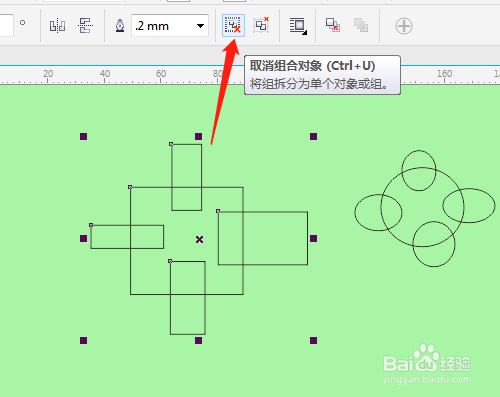
Task: Open the Wrap Text flyout
Action: click(x=298, y=26)
